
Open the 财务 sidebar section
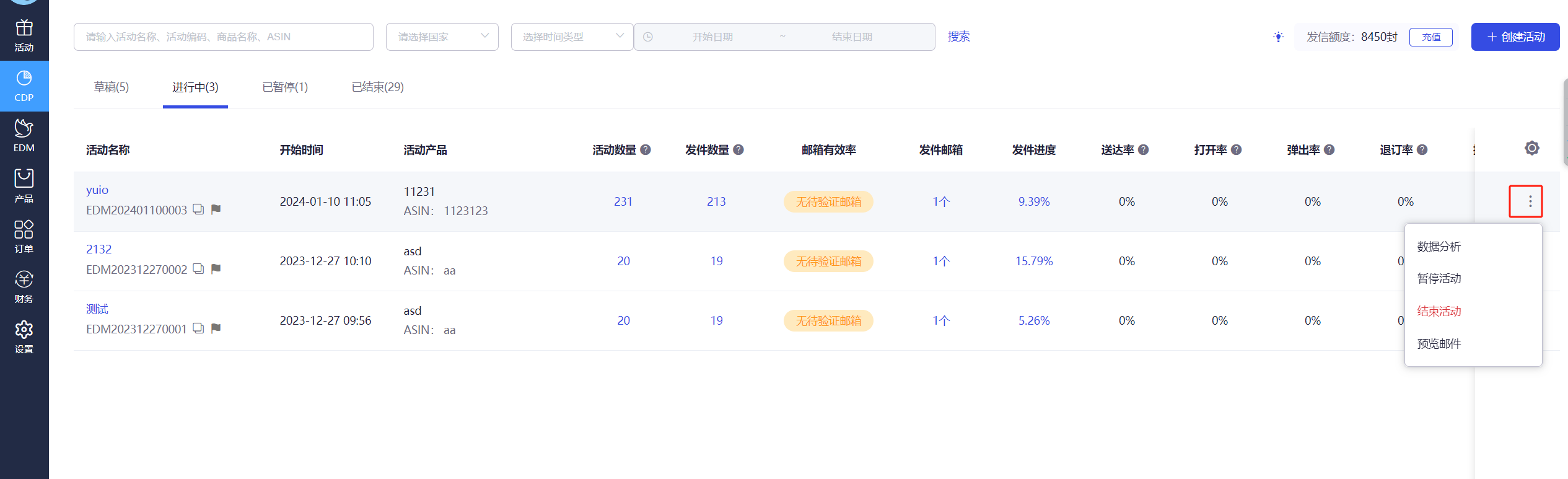(24, 287)
